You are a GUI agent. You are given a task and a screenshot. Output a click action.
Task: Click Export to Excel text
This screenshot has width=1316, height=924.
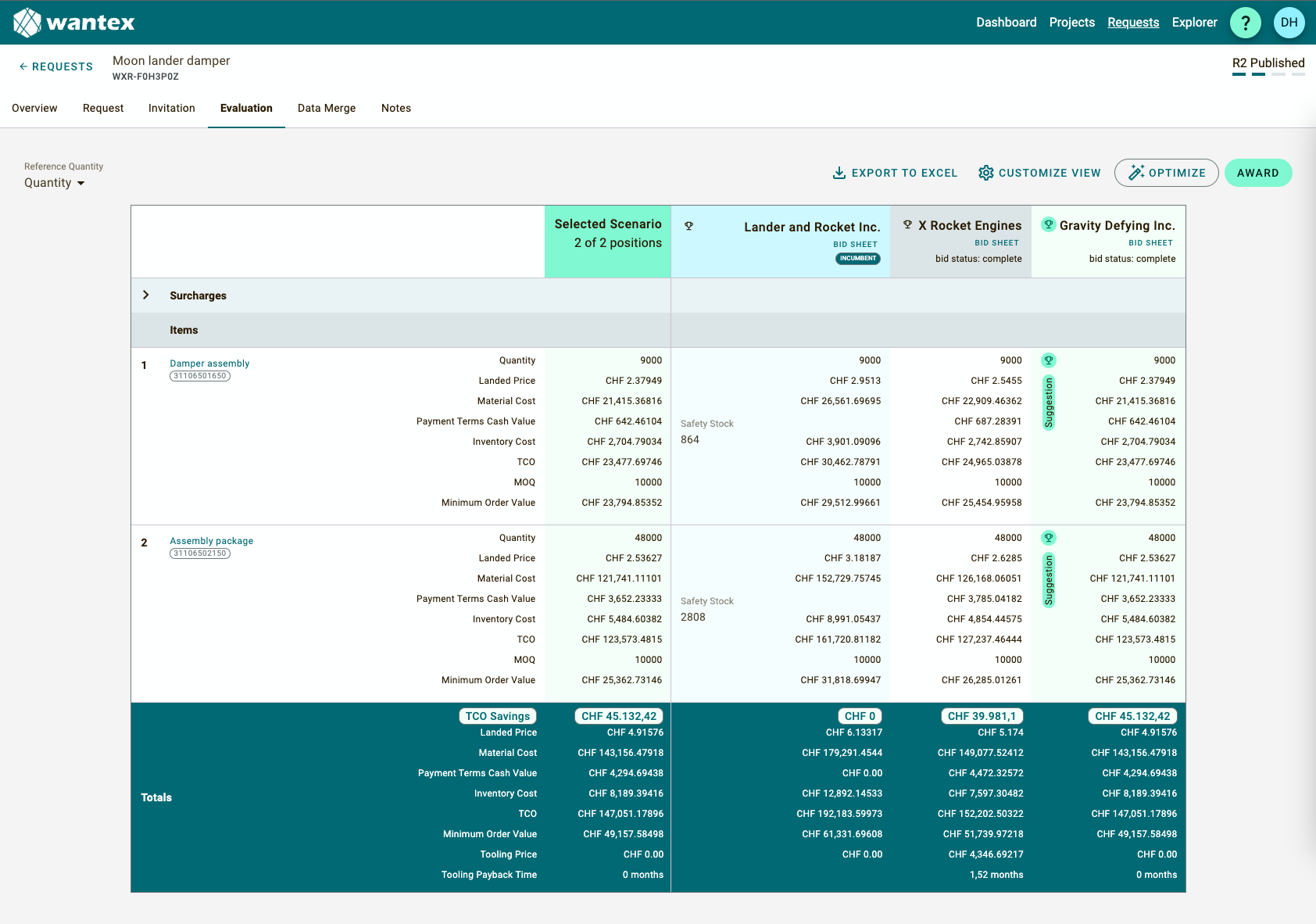tap(904, 173)
